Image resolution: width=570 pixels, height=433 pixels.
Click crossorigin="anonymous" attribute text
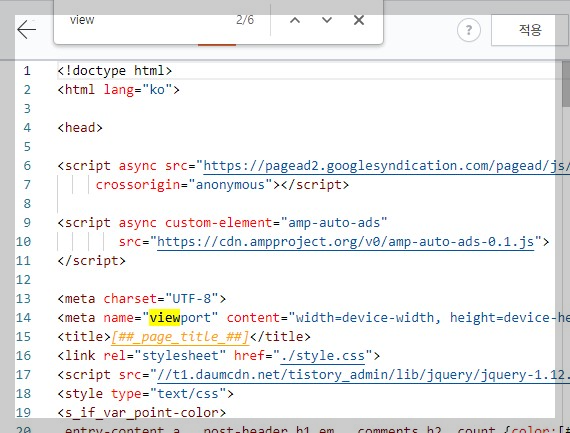pyautogui.click(x=184, y=185)
